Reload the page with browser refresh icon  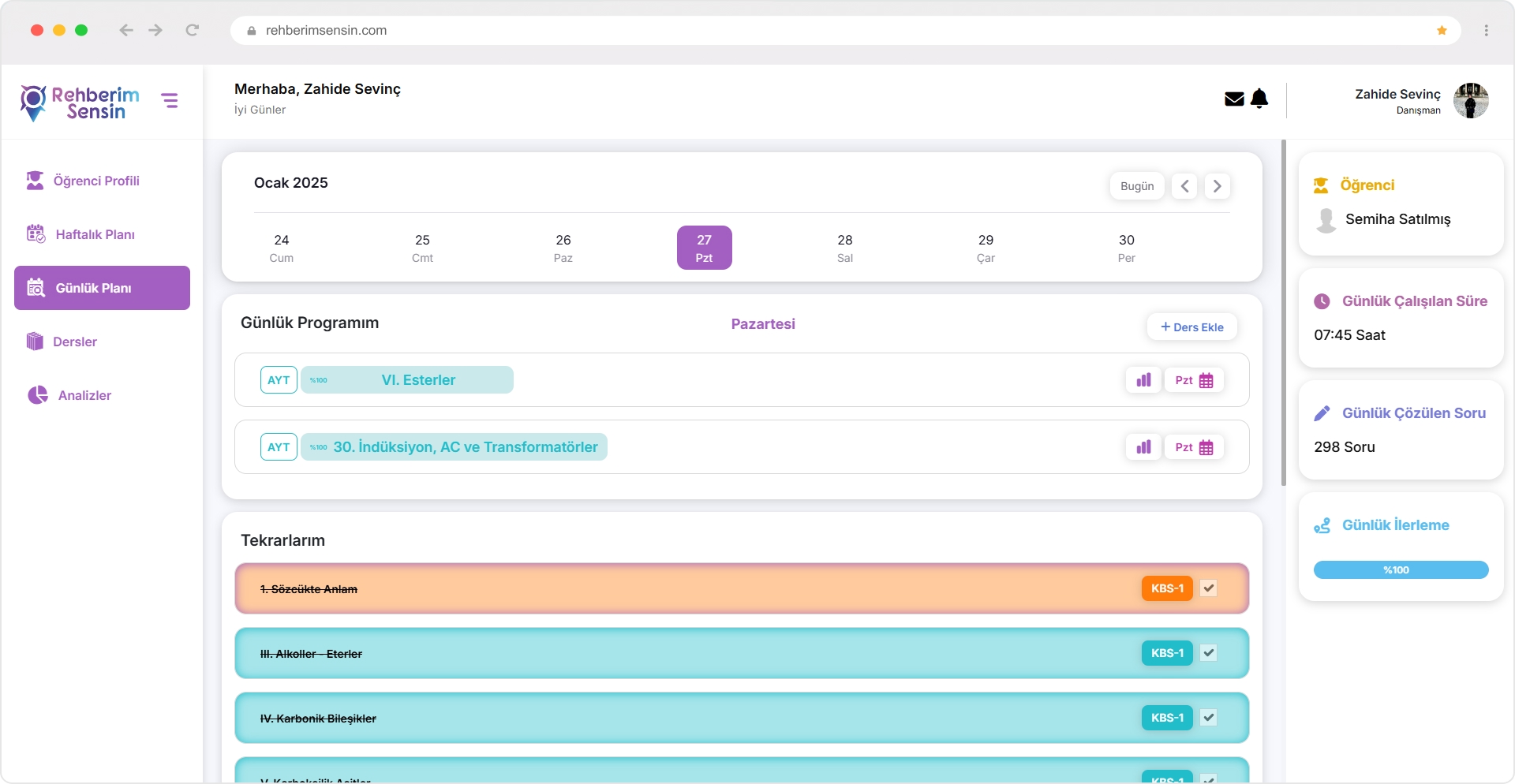[192, 30]
